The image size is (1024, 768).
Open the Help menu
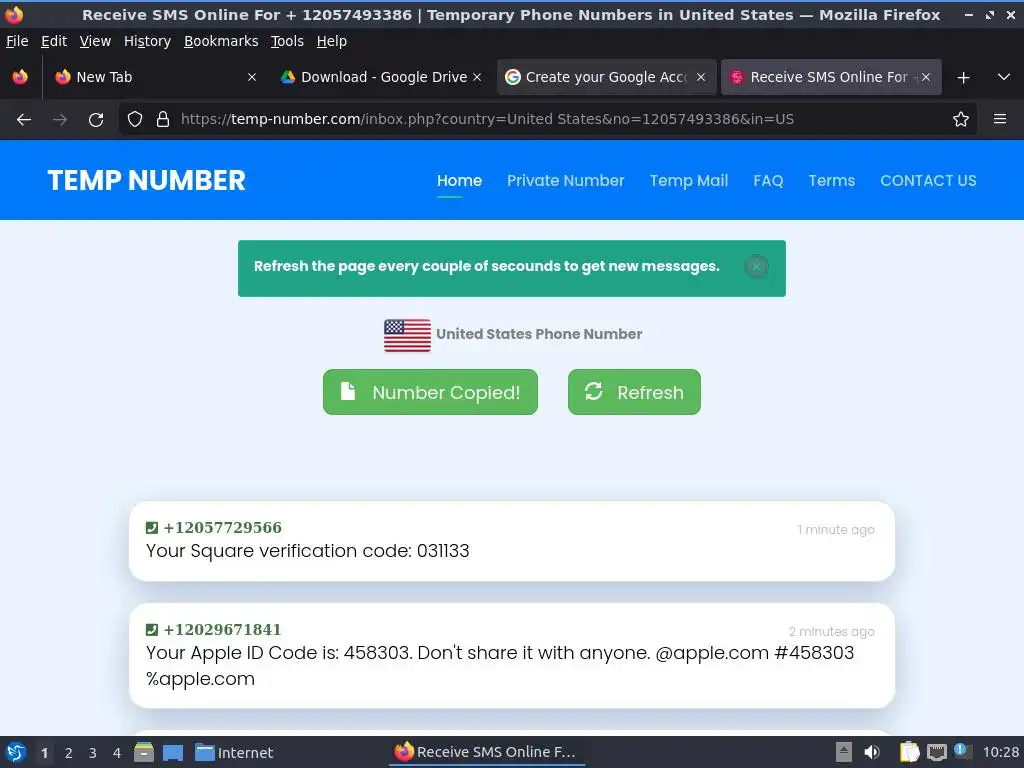pos(332,41)
